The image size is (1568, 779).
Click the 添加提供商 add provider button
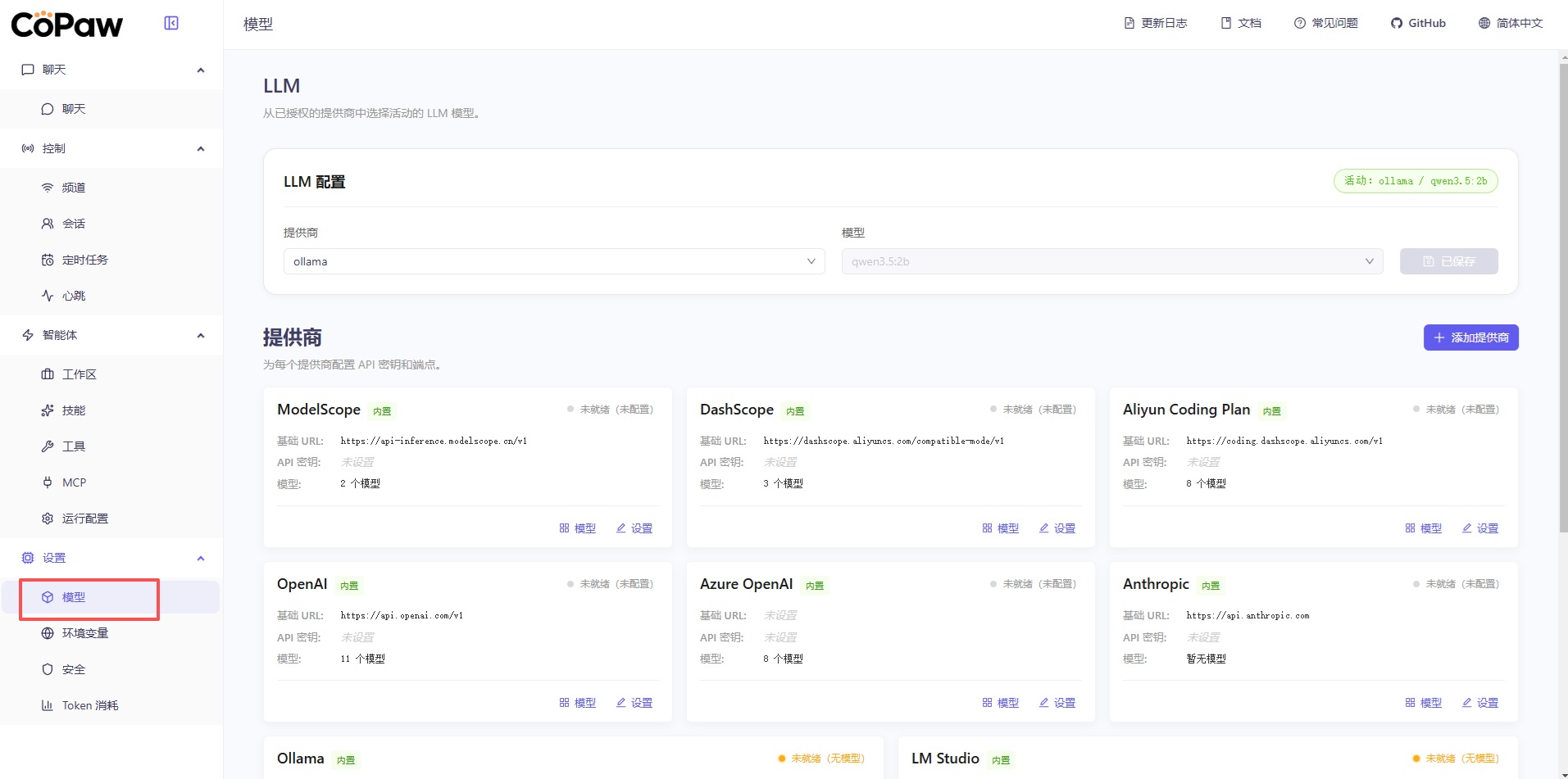pos(1470,337)
